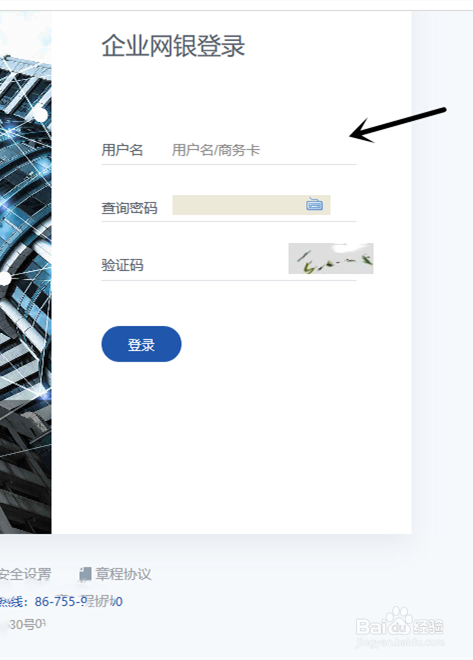Image resolution: width=473 pixels, height=660 pixels.
Task: Click the black arrow annotation
Action: (398, 125)
